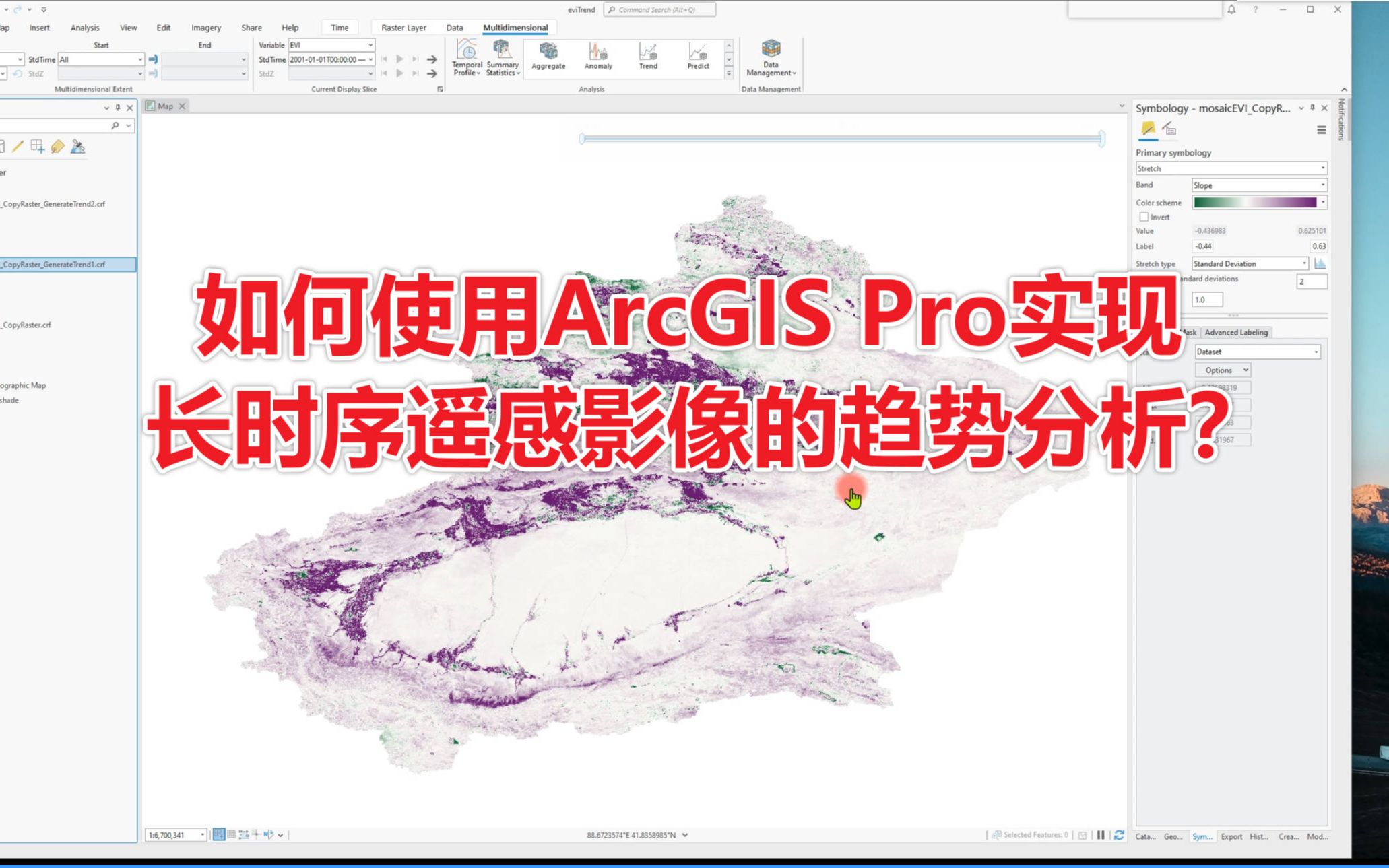Open the coordinate display format dropdown

[x=685, y=835]
